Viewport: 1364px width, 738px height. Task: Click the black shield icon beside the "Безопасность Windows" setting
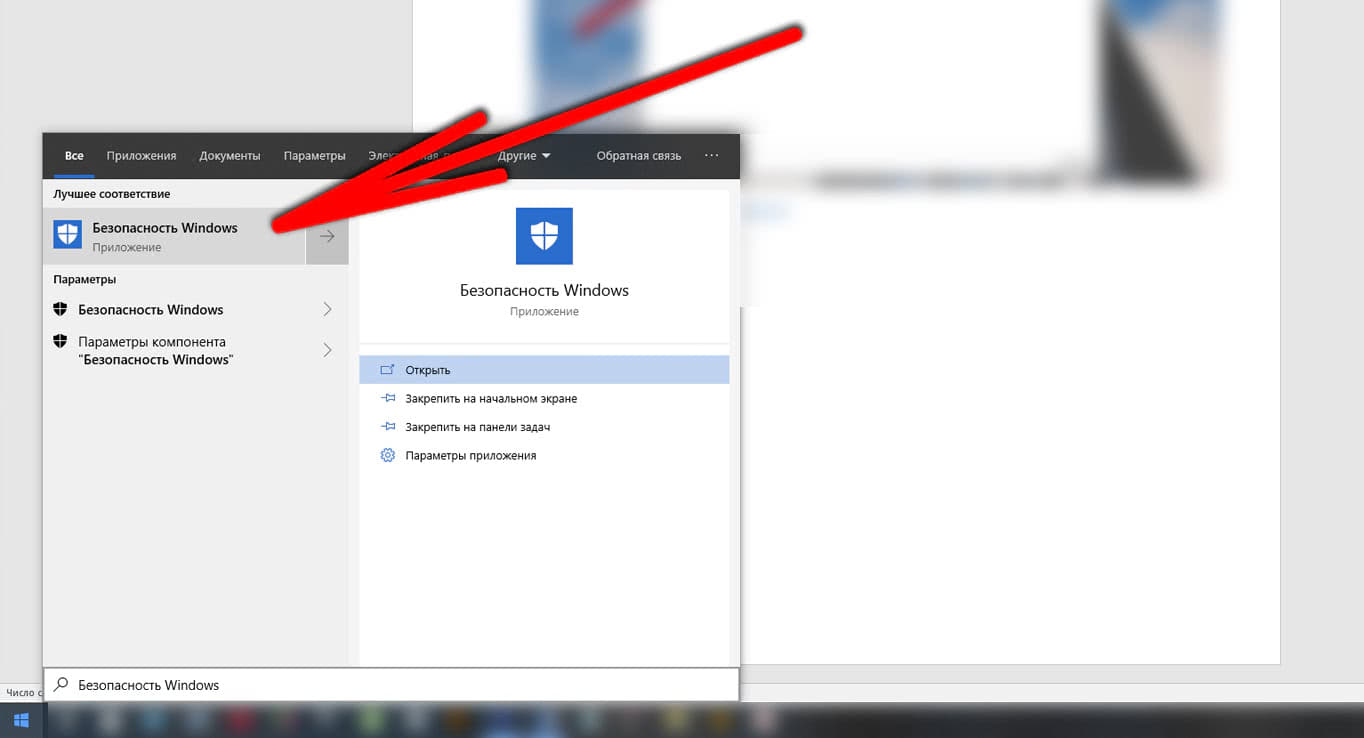(60, 310)
